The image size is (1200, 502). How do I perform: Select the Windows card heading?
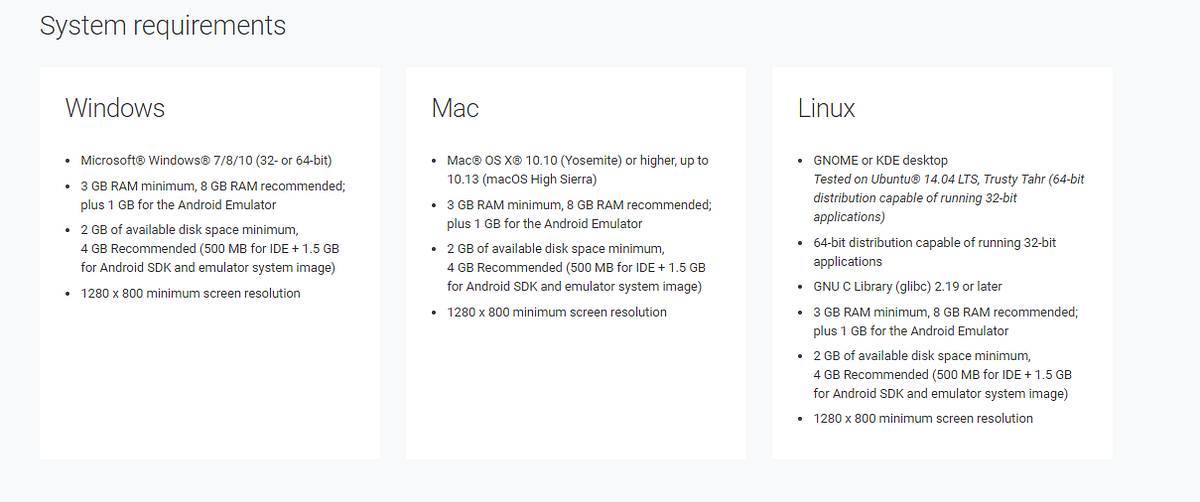[x=115, y=108]
